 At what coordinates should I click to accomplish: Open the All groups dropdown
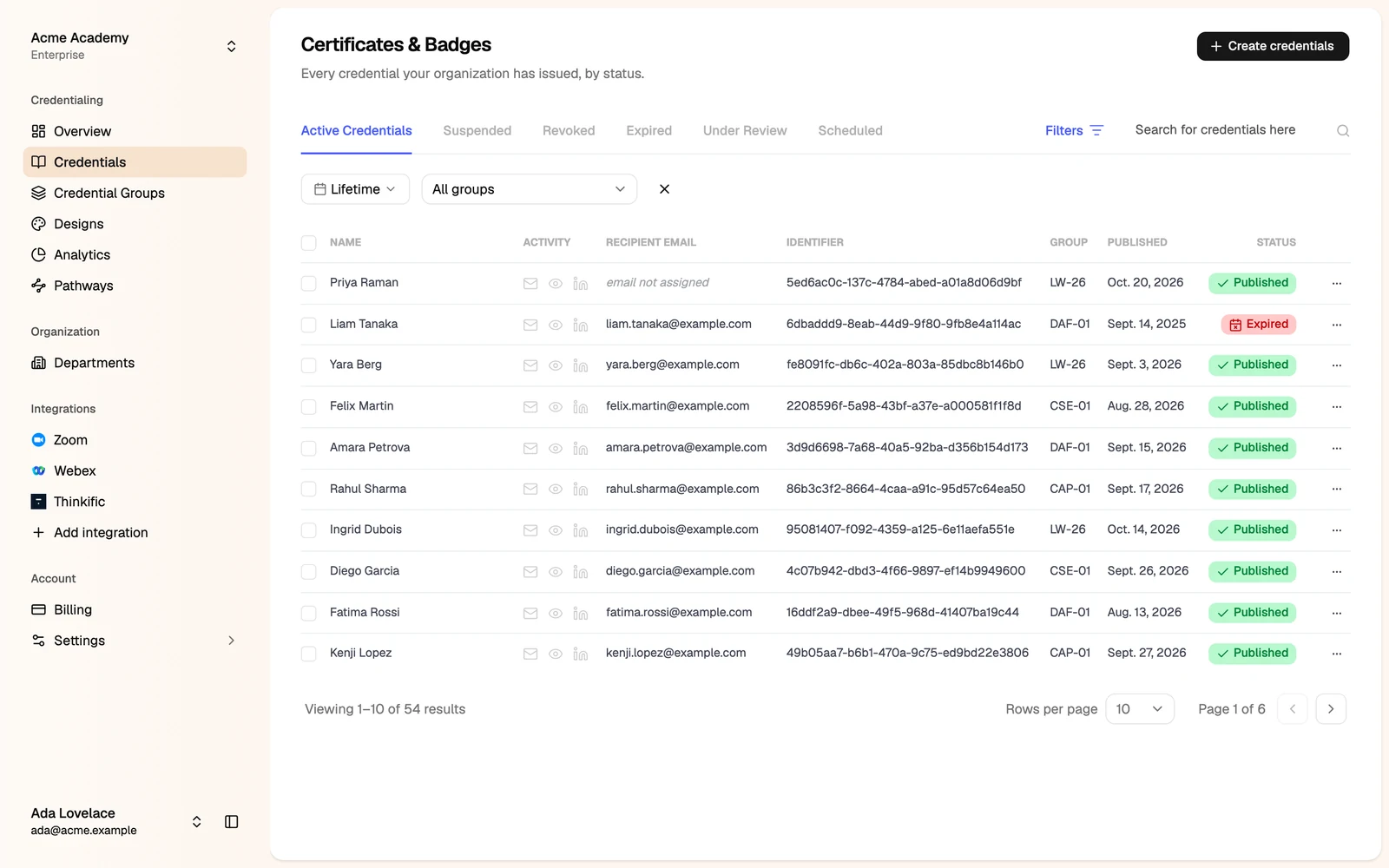pyautogui.click(x=530, y=189)
